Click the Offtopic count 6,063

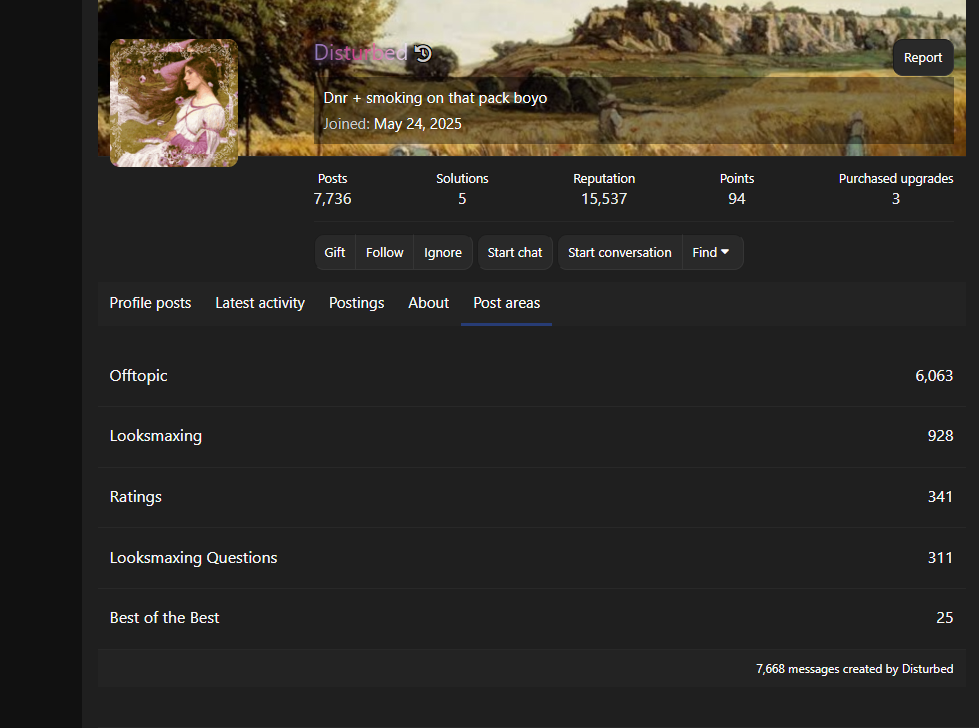coord(934,376)
